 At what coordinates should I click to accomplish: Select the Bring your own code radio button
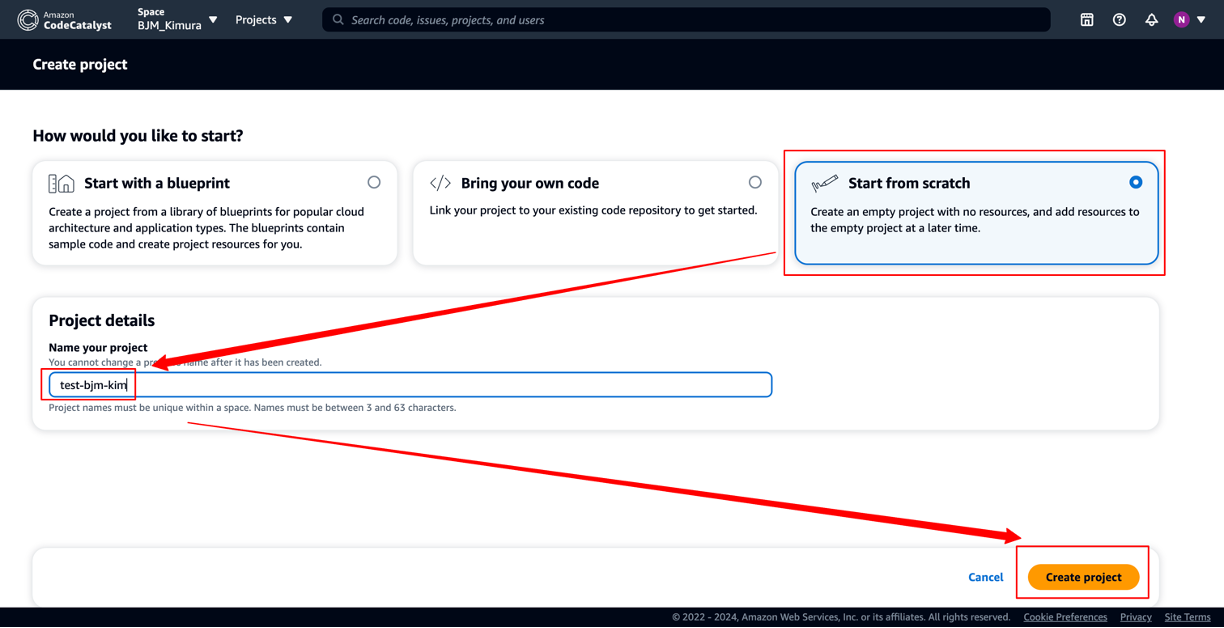pos(755,182)
